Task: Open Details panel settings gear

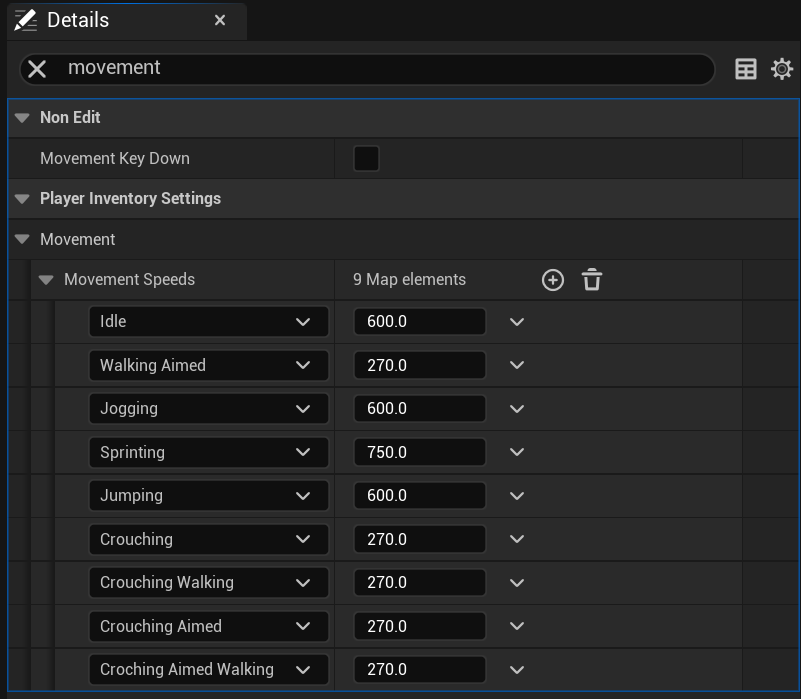Action: coord(782,68)
